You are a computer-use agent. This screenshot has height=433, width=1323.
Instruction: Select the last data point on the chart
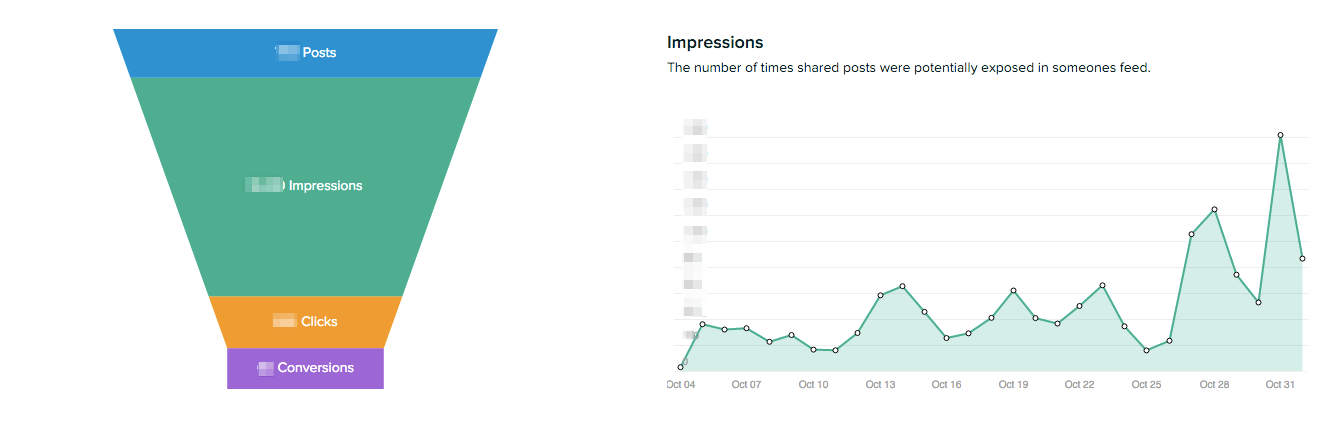[x=1302, y=258]
